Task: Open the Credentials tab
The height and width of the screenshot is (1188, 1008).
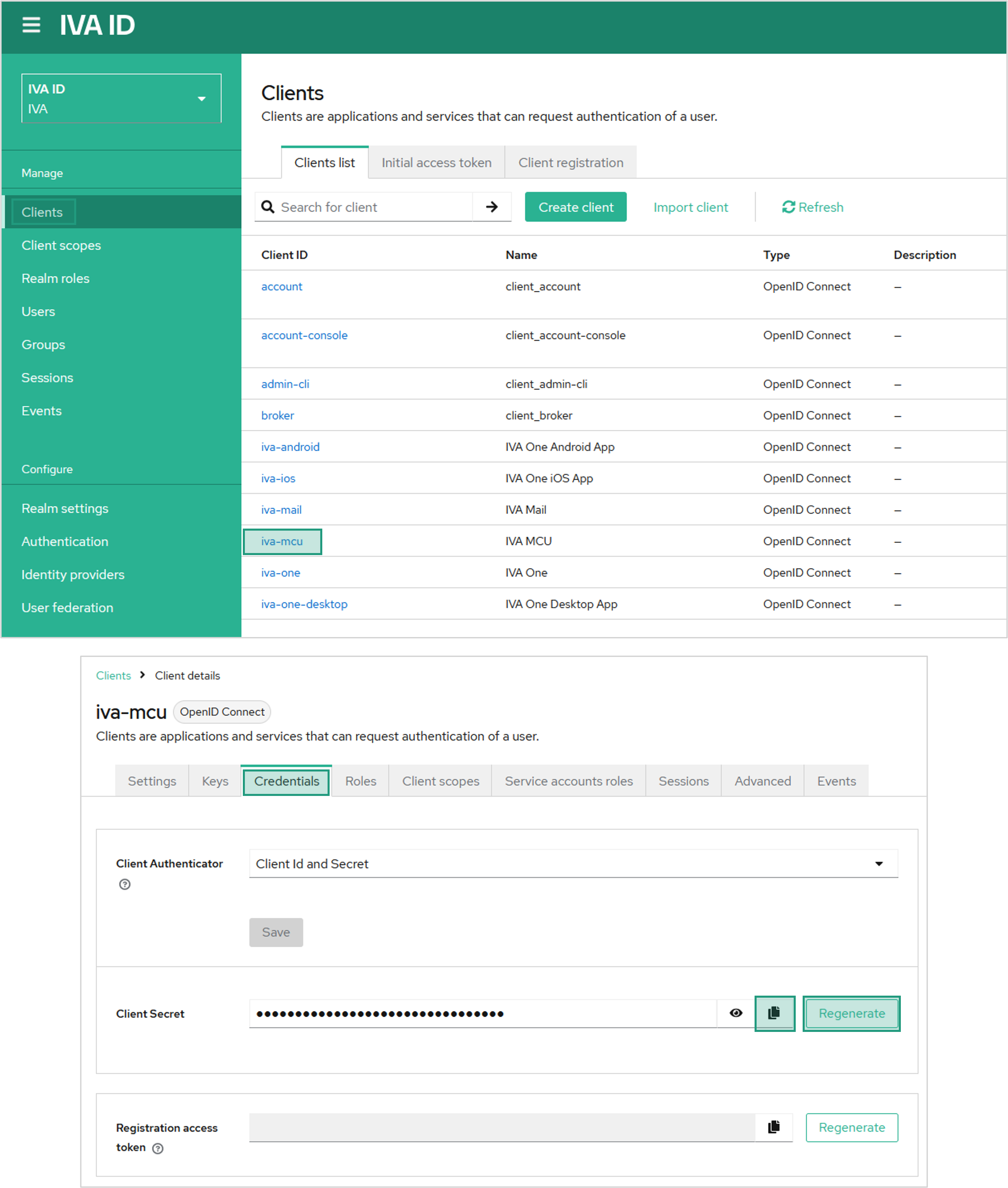Action: point(286,781)
